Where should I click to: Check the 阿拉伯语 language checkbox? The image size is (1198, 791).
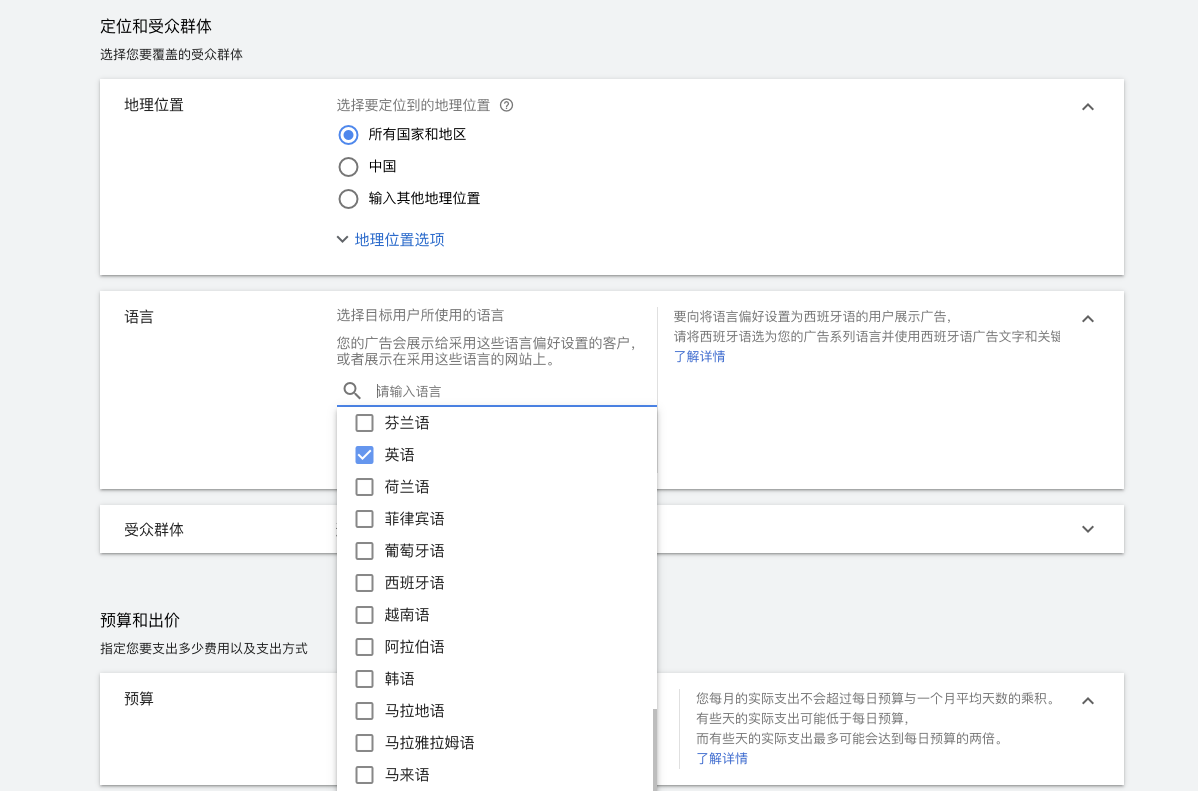click(365, 647)
